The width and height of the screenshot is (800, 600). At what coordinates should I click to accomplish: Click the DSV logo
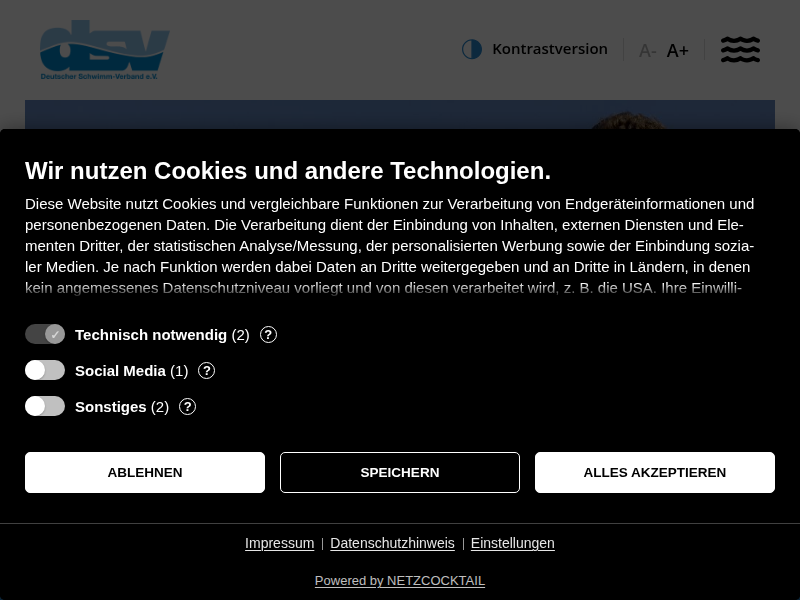(x=105, y=50)
